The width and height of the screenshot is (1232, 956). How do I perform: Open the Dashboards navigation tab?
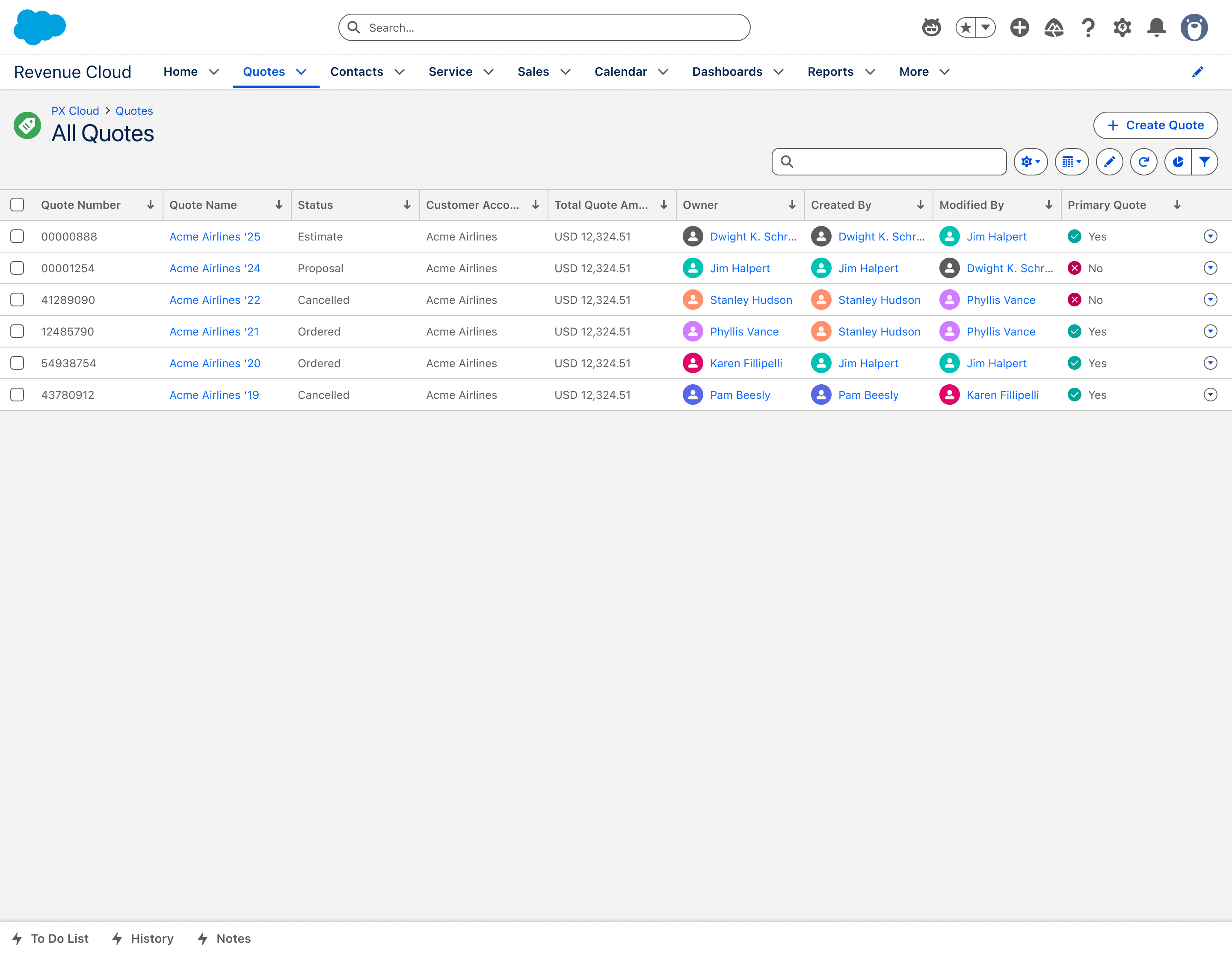726,71
